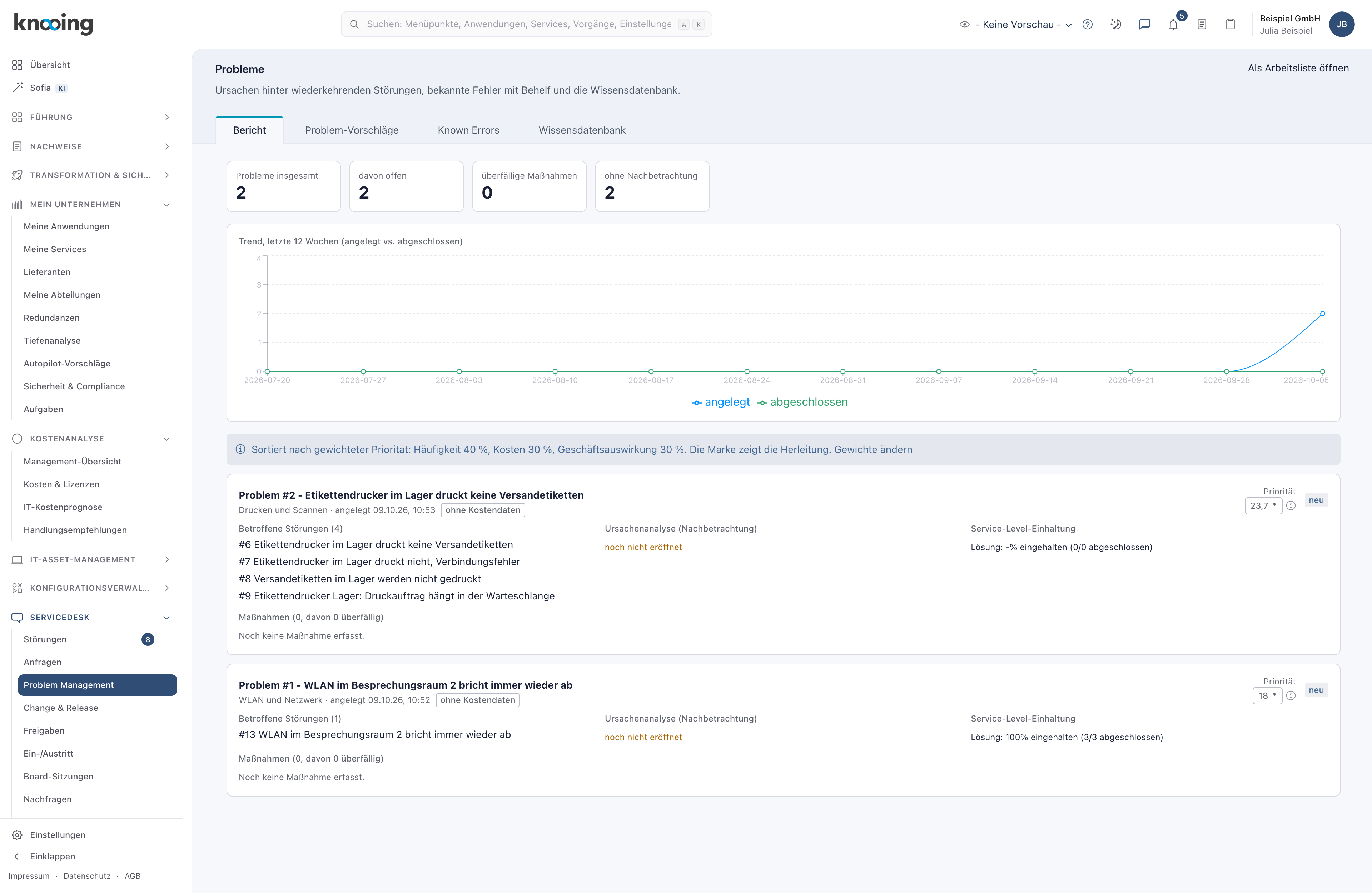Screen dimensions: 1372x893
Task: Click the Gewichte ändern link
Action: click(873, 450)
